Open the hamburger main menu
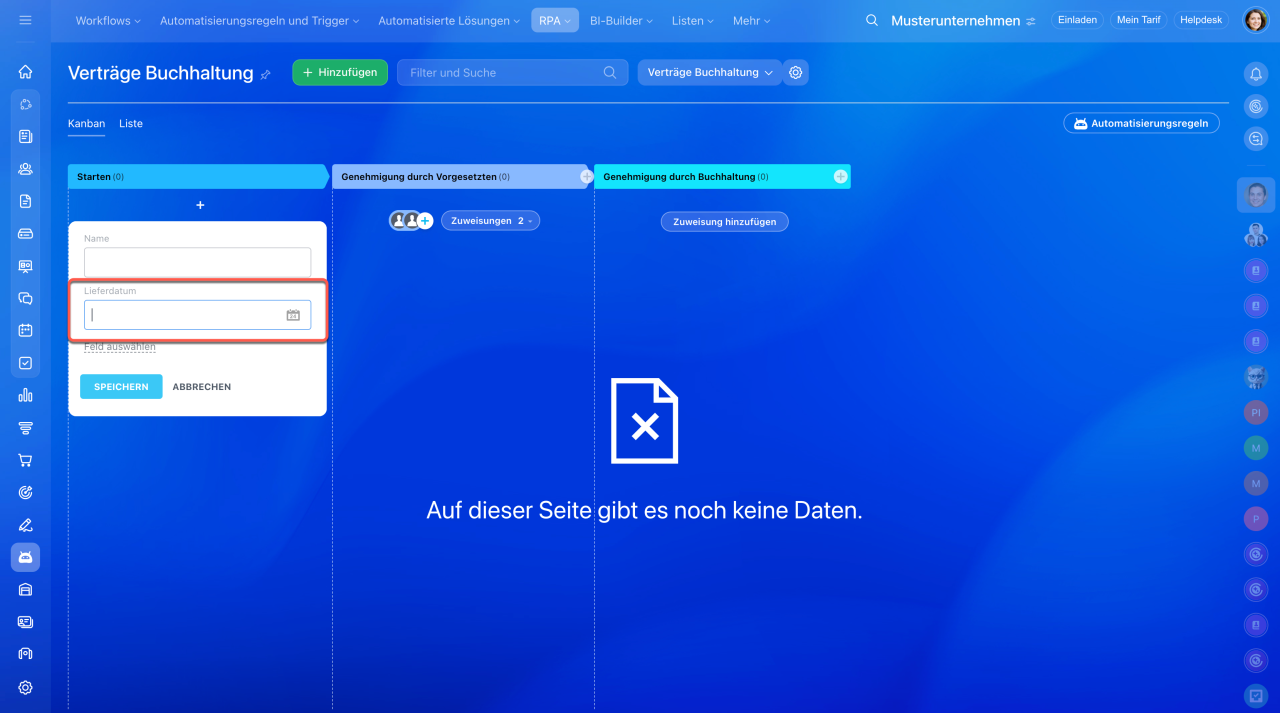Screen dimensions: 1280x713 pyautogui.click(x=25, y=20)
